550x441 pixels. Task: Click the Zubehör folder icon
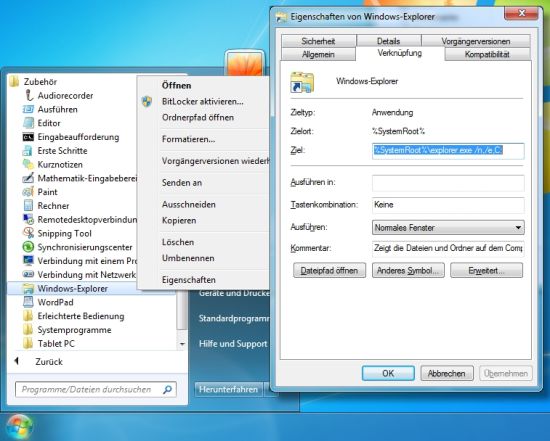point(14,82)
